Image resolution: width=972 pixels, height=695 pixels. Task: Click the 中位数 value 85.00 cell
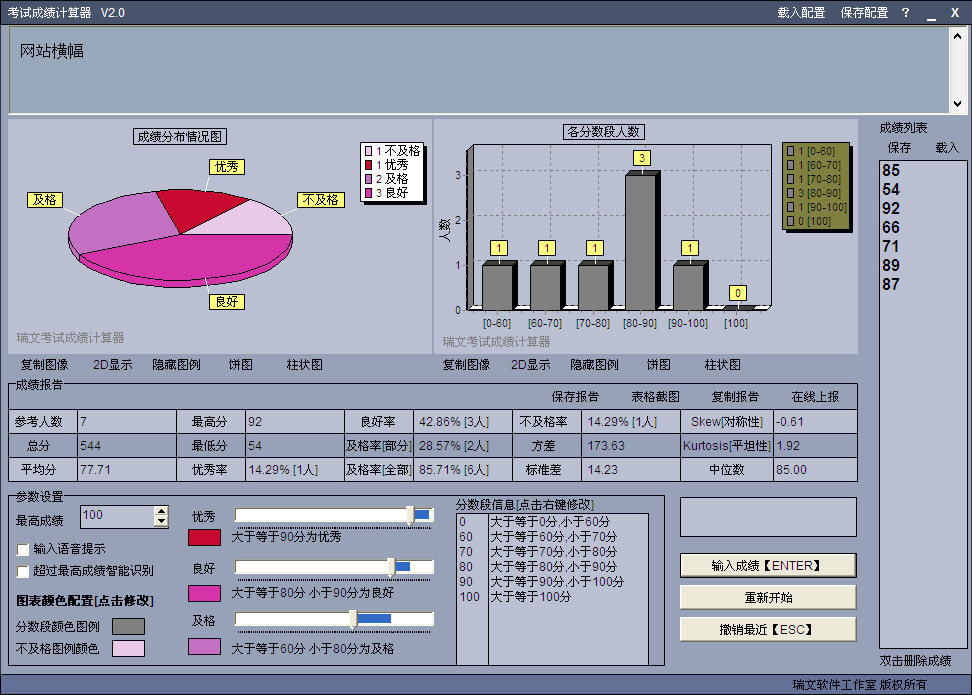coord(815,469)
